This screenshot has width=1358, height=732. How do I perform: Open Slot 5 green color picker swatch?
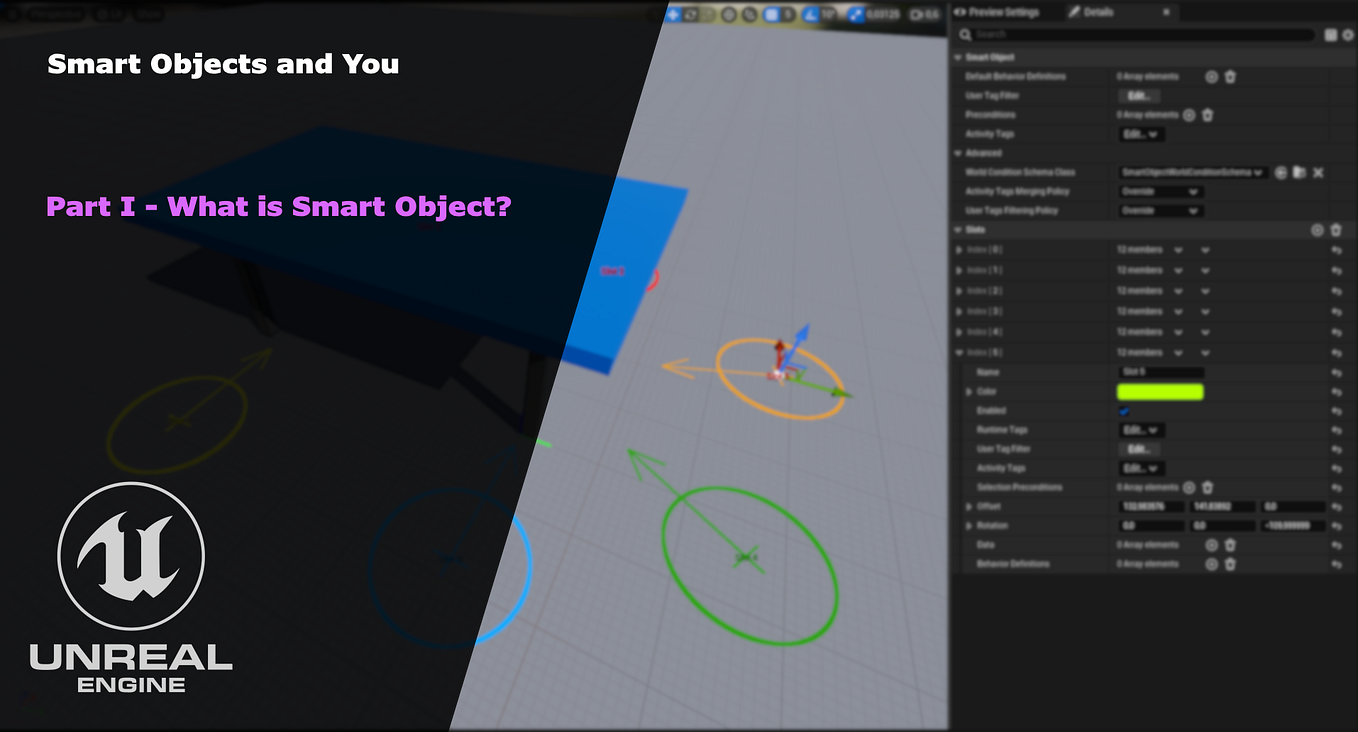1160,392
